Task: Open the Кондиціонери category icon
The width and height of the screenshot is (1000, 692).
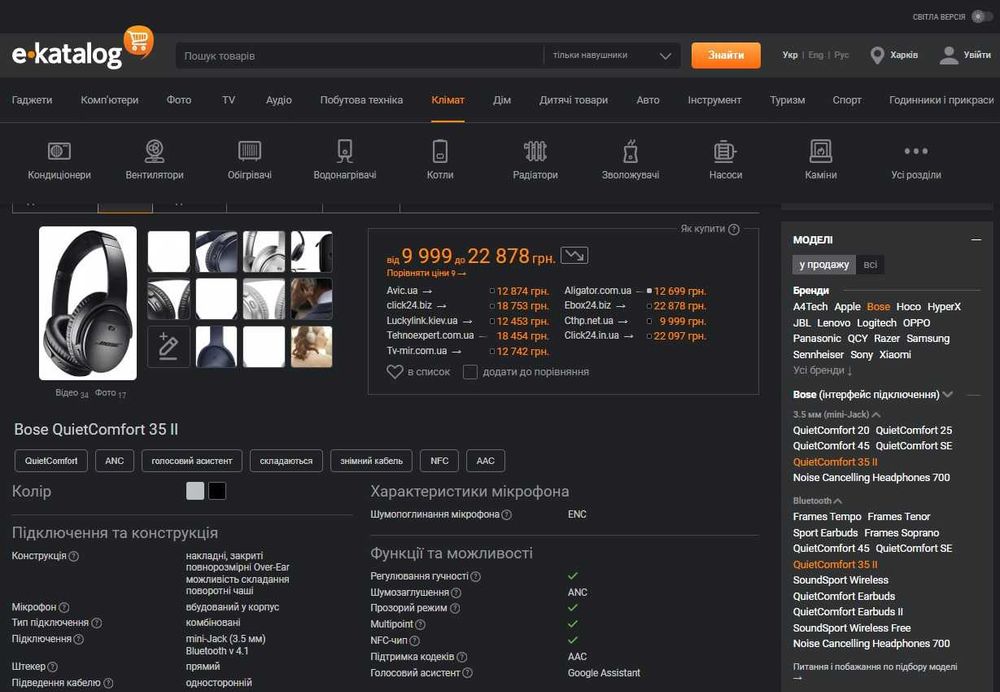Action: pyautogui.click(x=59, y=151)
